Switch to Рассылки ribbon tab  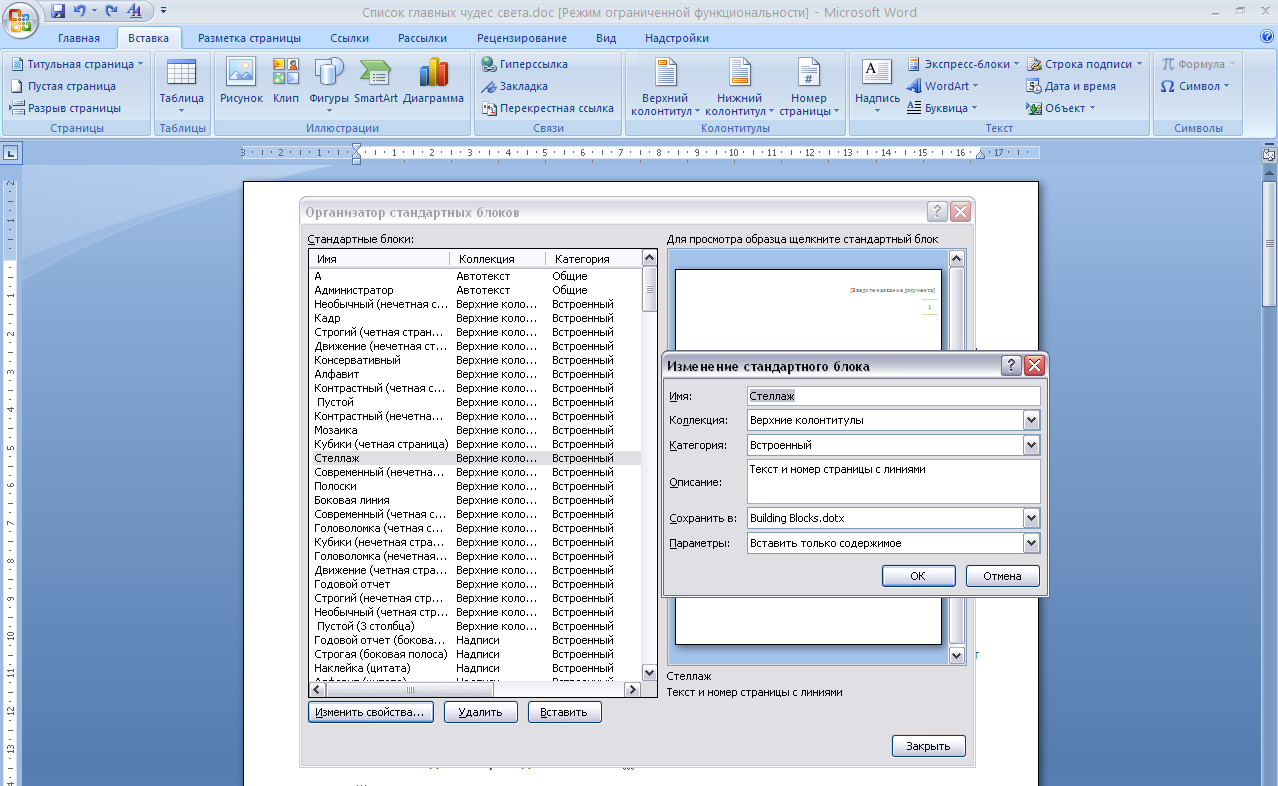point(422,38)
